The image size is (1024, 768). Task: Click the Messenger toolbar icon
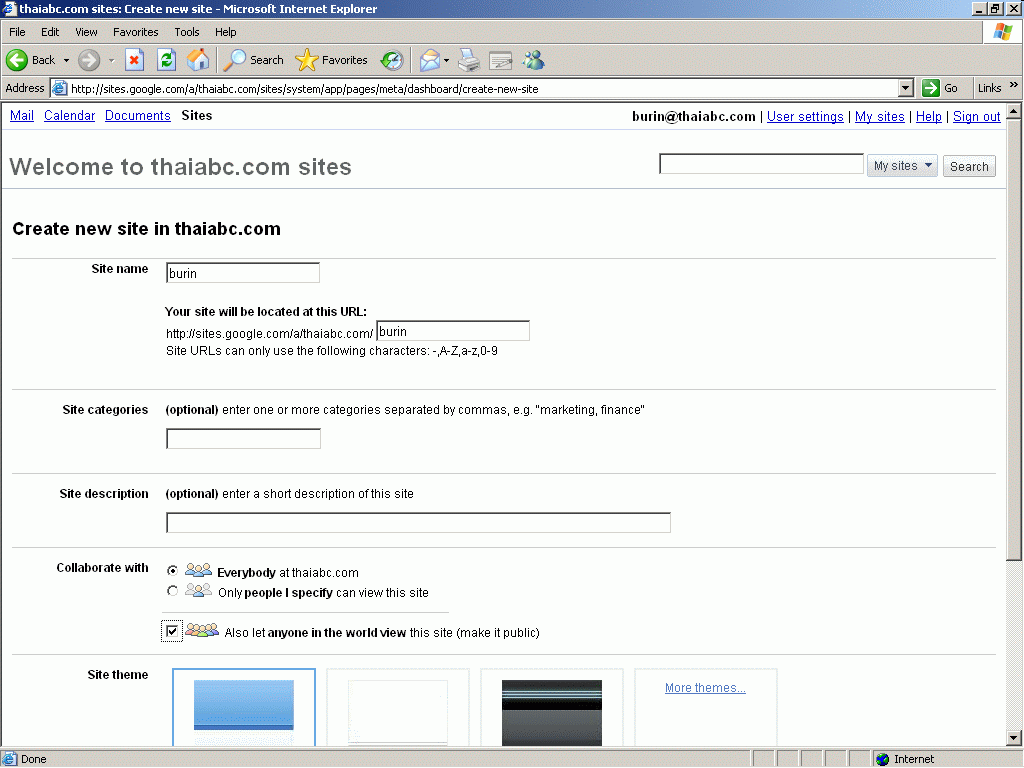point(533,60)
